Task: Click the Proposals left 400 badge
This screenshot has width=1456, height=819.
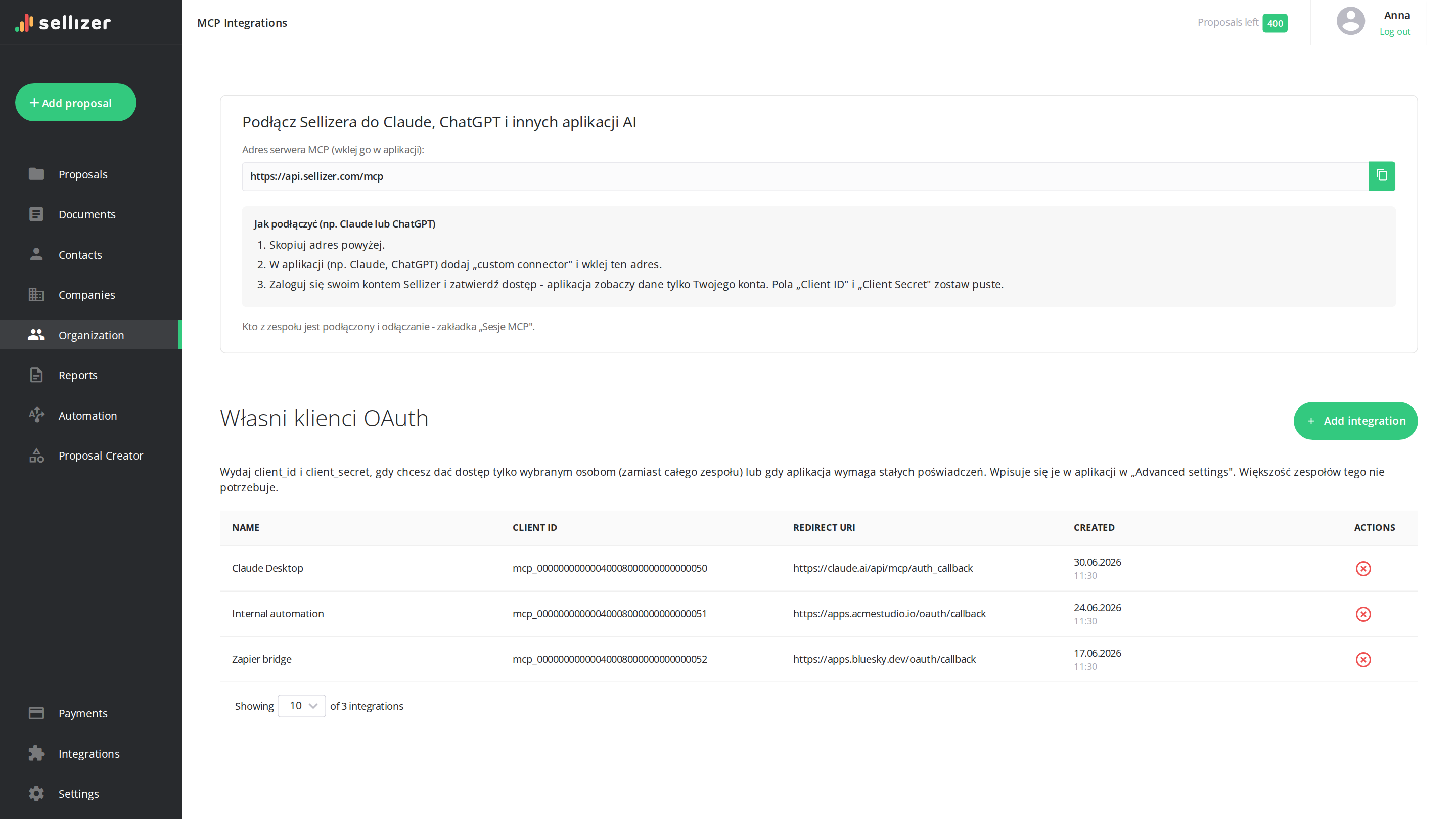Action: click(1275, 23)
